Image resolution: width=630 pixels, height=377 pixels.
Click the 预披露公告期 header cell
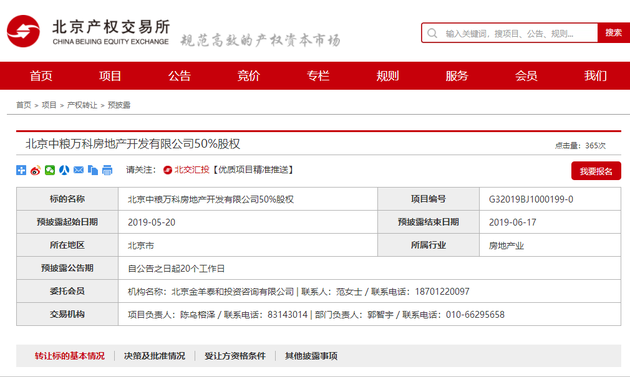(67, 268)
